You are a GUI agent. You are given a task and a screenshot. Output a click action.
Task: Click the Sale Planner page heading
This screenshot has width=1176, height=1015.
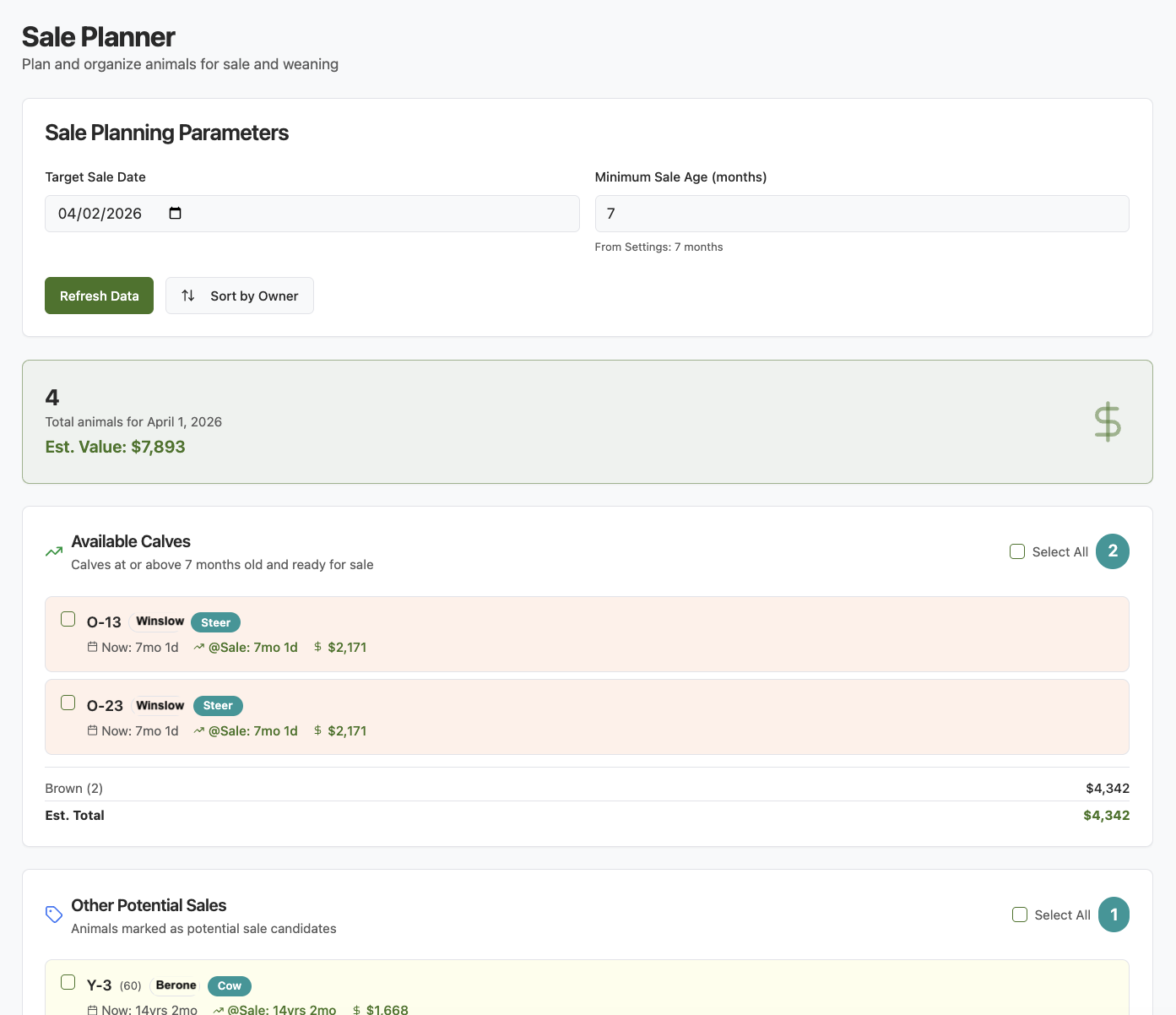(98, 36)
